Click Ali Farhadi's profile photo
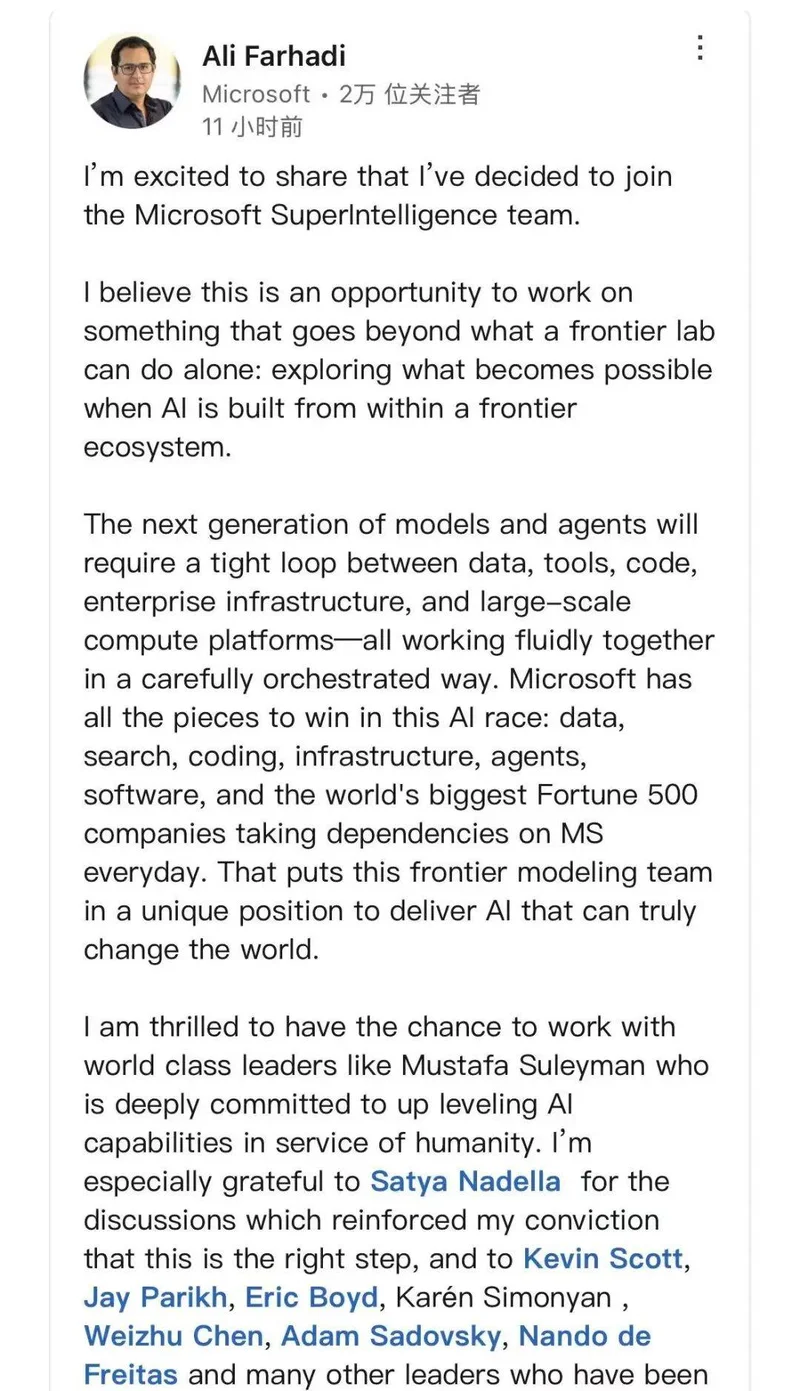Viewport: 800px width, 1391px height. tap(133, 81)
